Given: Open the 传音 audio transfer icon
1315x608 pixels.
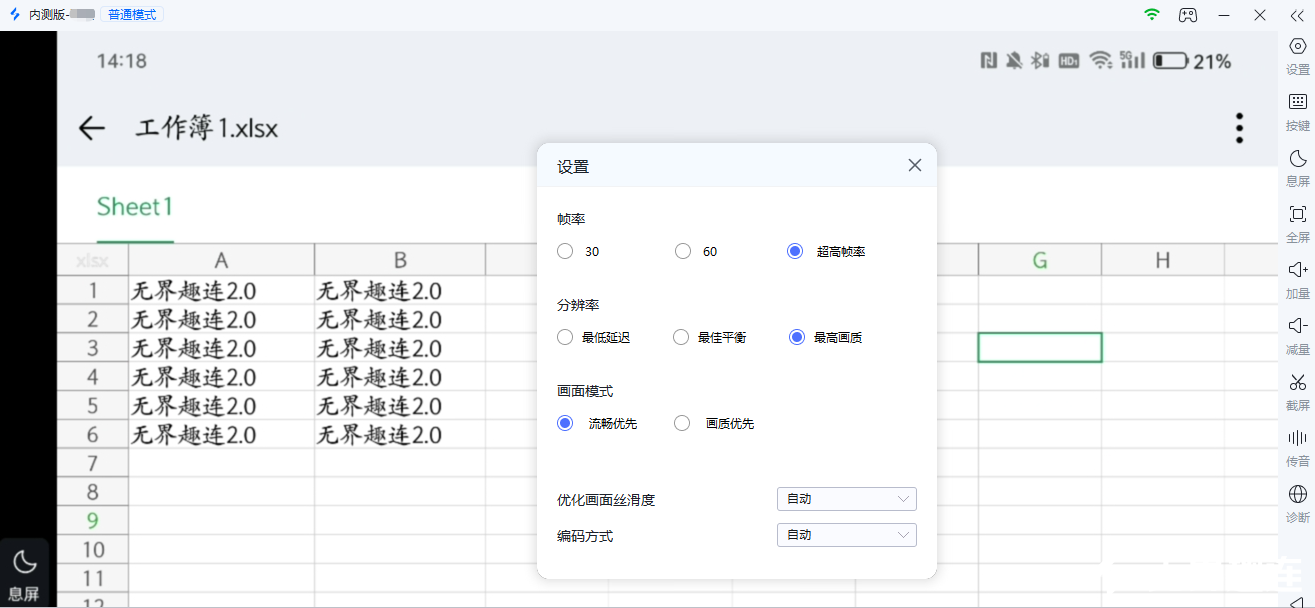Looking at the screenshot, I should coord(1297,438).
